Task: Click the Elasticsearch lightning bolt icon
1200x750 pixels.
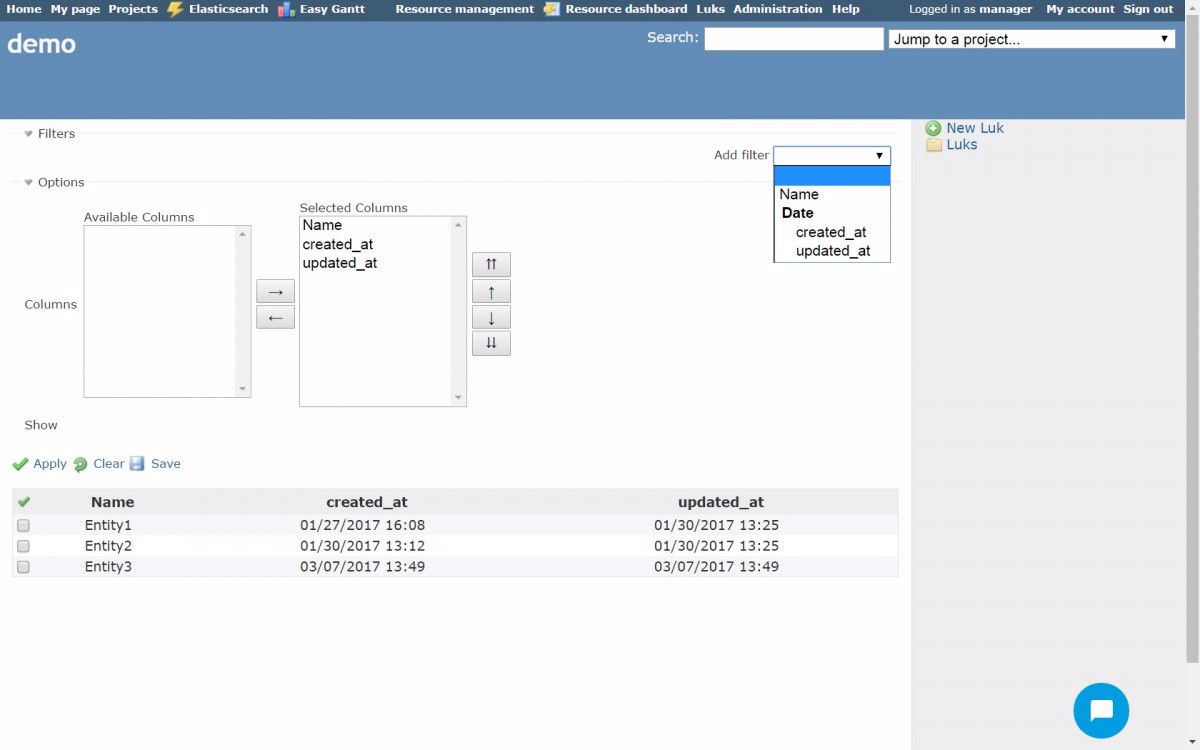Action: tap(176, 9)
